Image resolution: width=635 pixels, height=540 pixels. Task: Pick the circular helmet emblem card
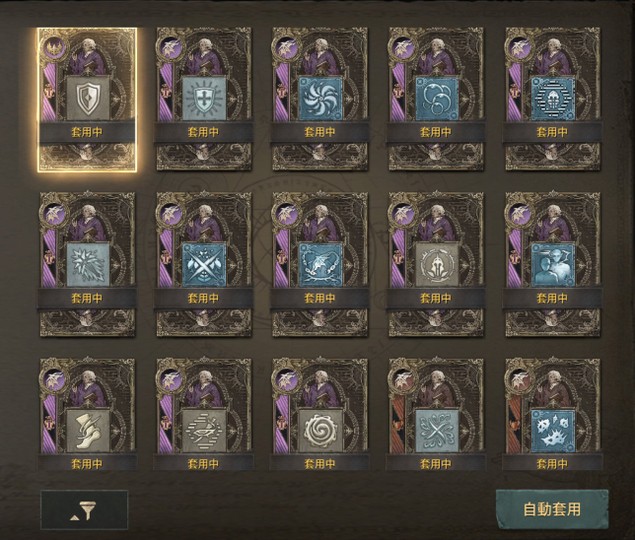436,265
